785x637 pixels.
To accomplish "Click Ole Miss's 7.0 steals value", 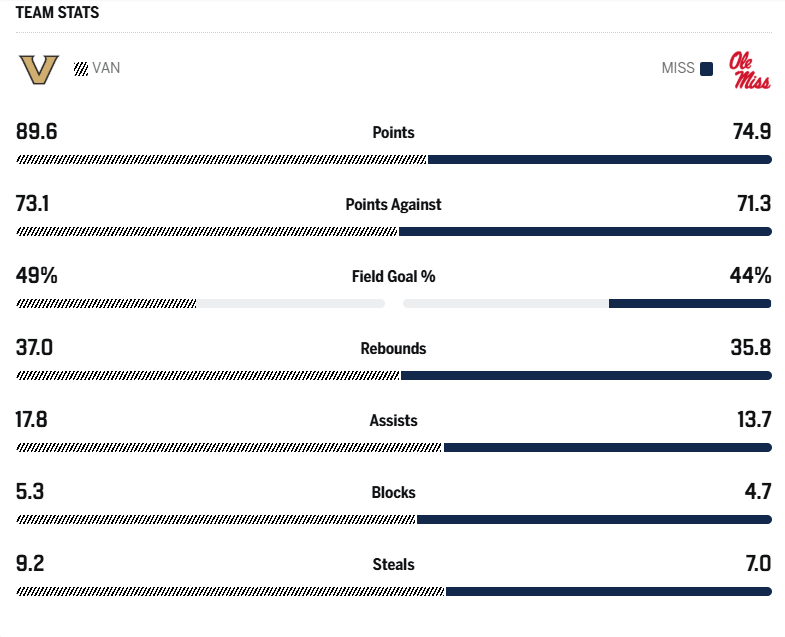I will point(757,563).
